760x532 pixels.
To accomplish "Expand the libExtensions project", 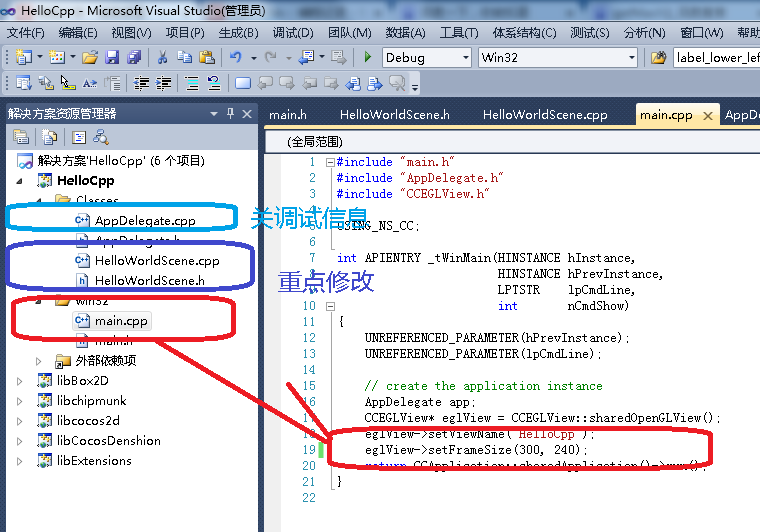I will coord(19,461).
